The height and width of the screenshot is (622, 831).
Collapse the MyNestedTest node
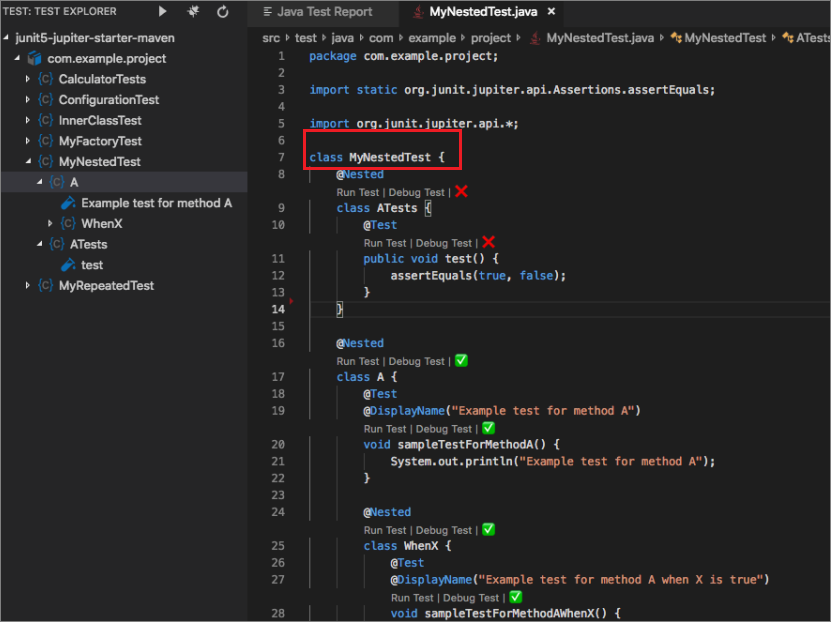(30, 161)
